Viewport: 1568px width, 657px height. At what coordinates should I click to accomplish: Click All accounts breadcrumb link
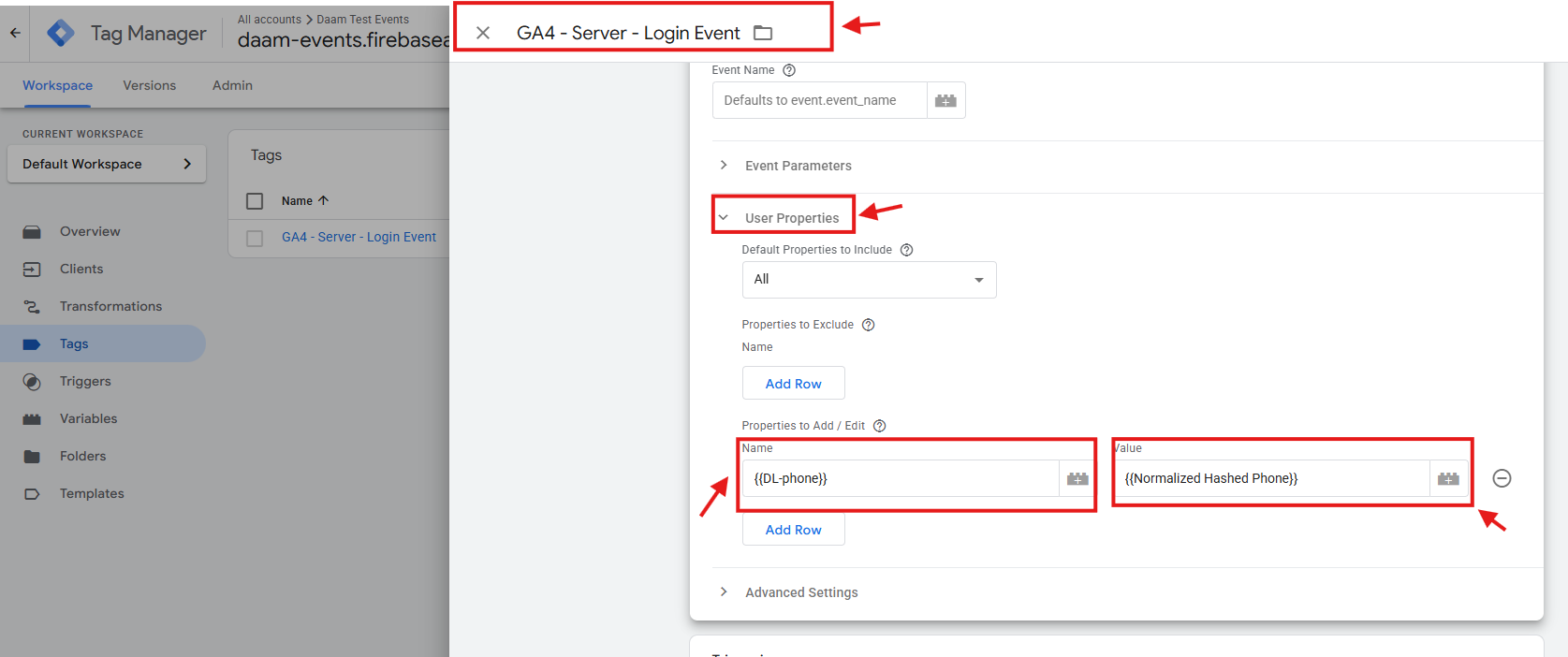click(x=270, y=20)
